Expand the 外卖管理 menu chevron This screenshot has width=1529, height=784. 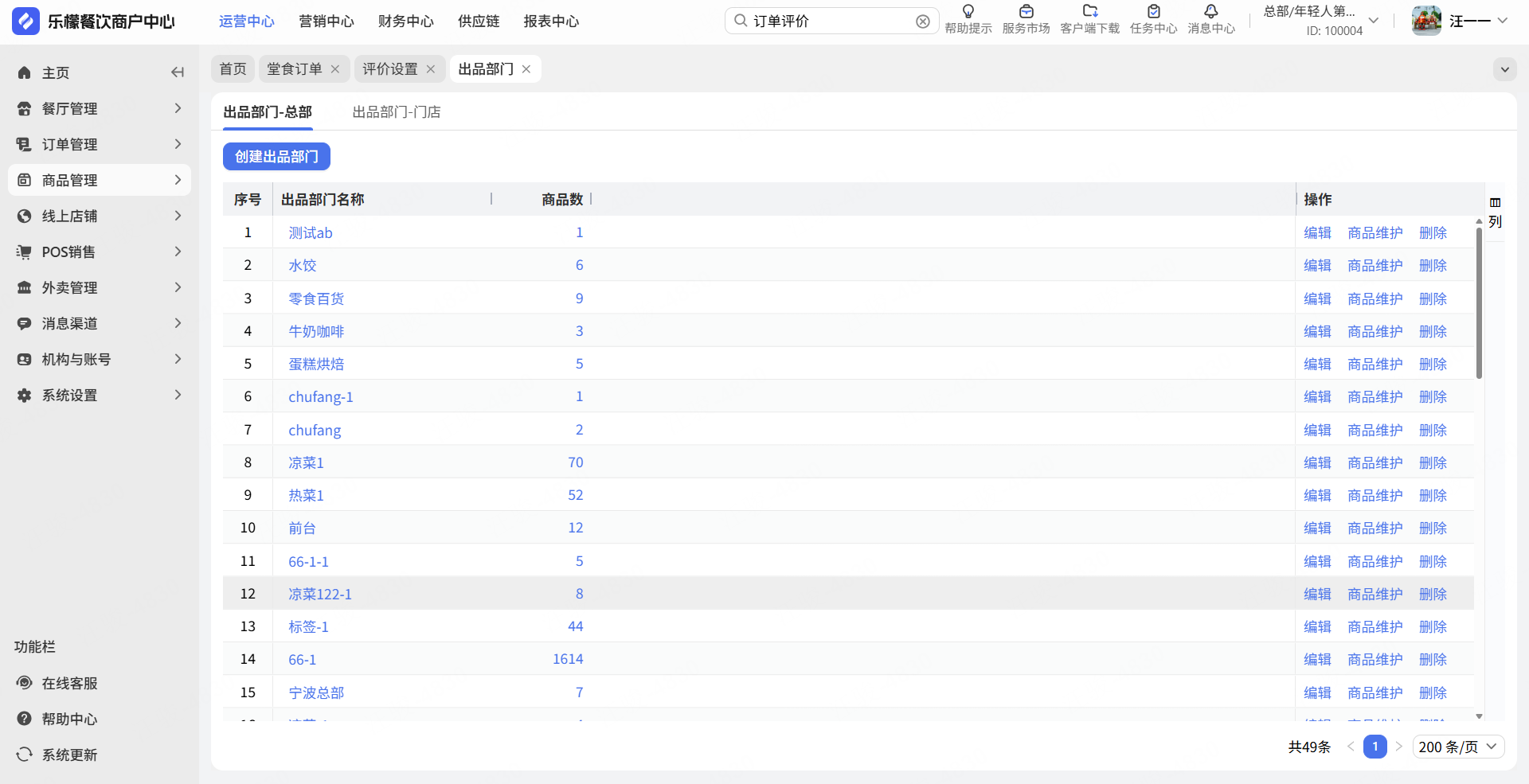coord(178,287)
